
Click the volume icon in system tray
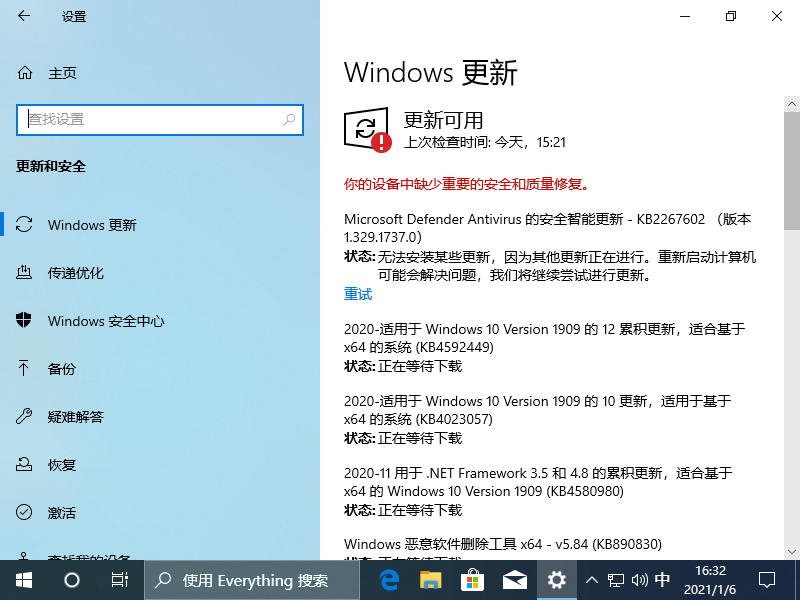[641, 580]
